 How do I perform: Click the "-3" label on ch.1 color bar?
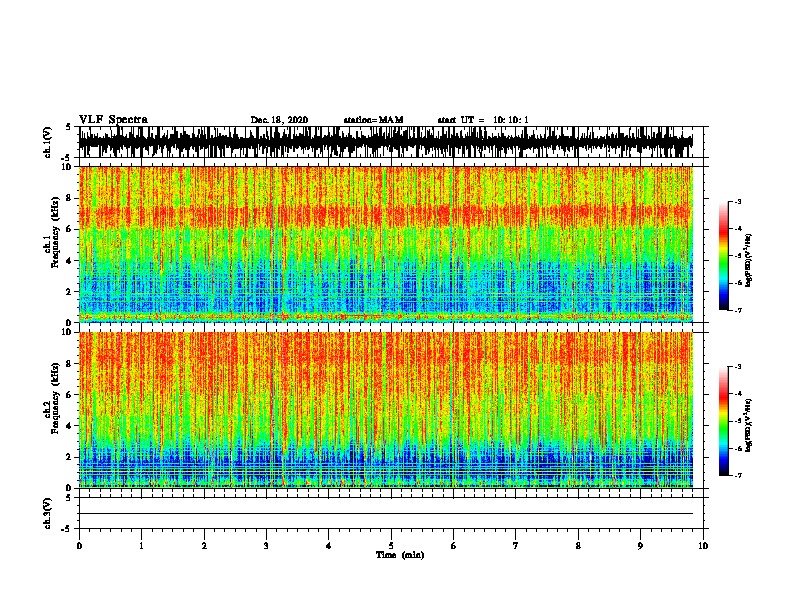click(x=737, y=201)
